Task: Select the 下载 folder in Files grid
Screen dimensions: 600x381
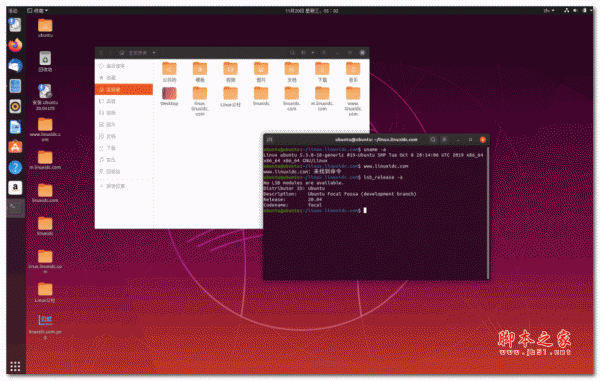Action: point(322,72)
